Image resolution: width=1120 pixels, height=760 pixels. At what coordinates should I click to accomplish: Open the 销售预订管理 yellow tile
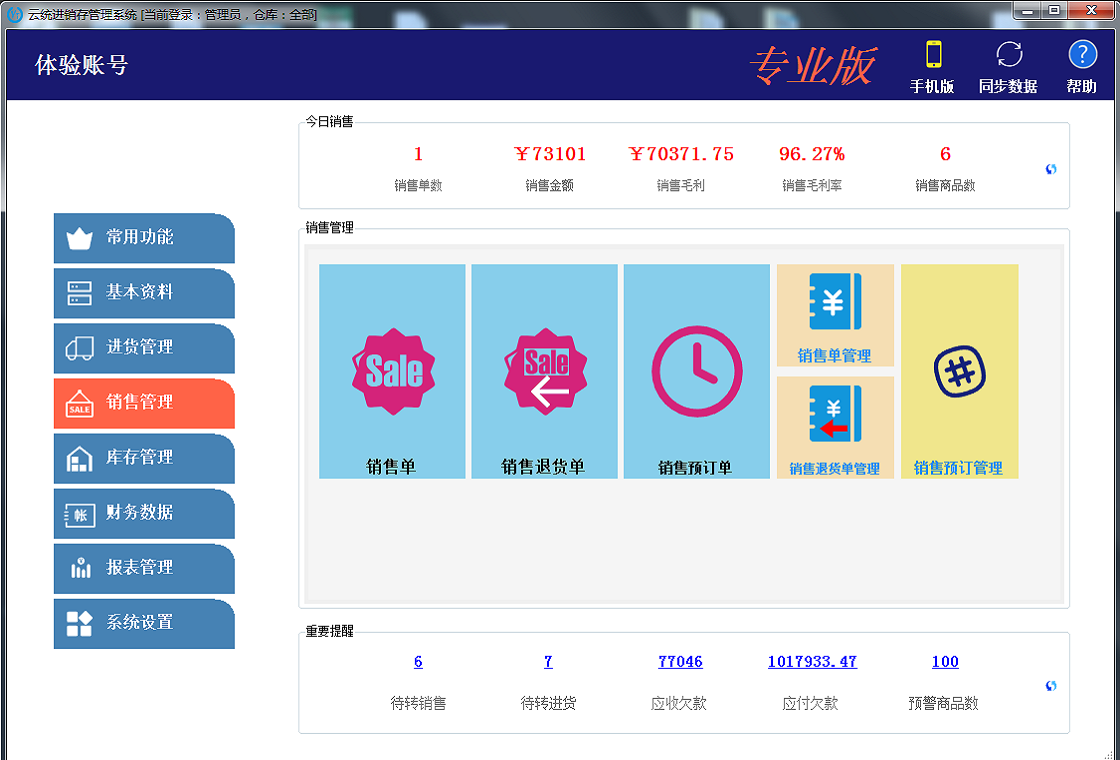pos(959,371)
